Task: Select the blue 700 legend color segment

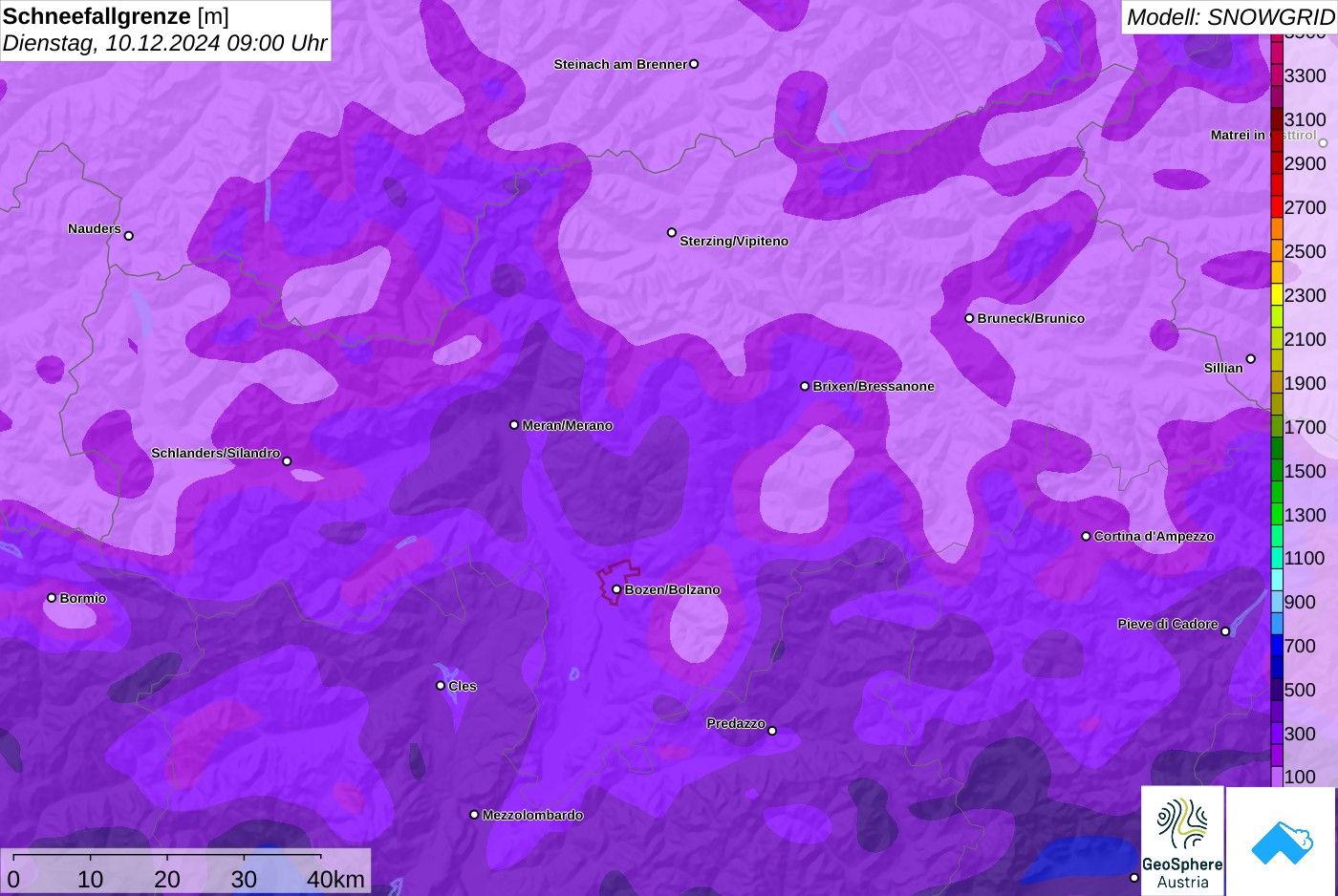Action: click(x=1277, y=647)
